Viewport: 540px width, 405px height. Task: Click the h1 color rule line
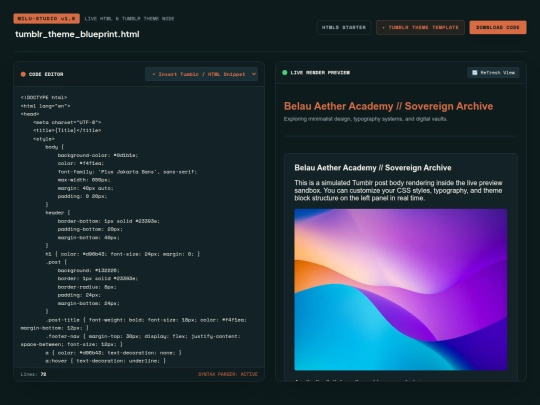(x=122, y=254)
